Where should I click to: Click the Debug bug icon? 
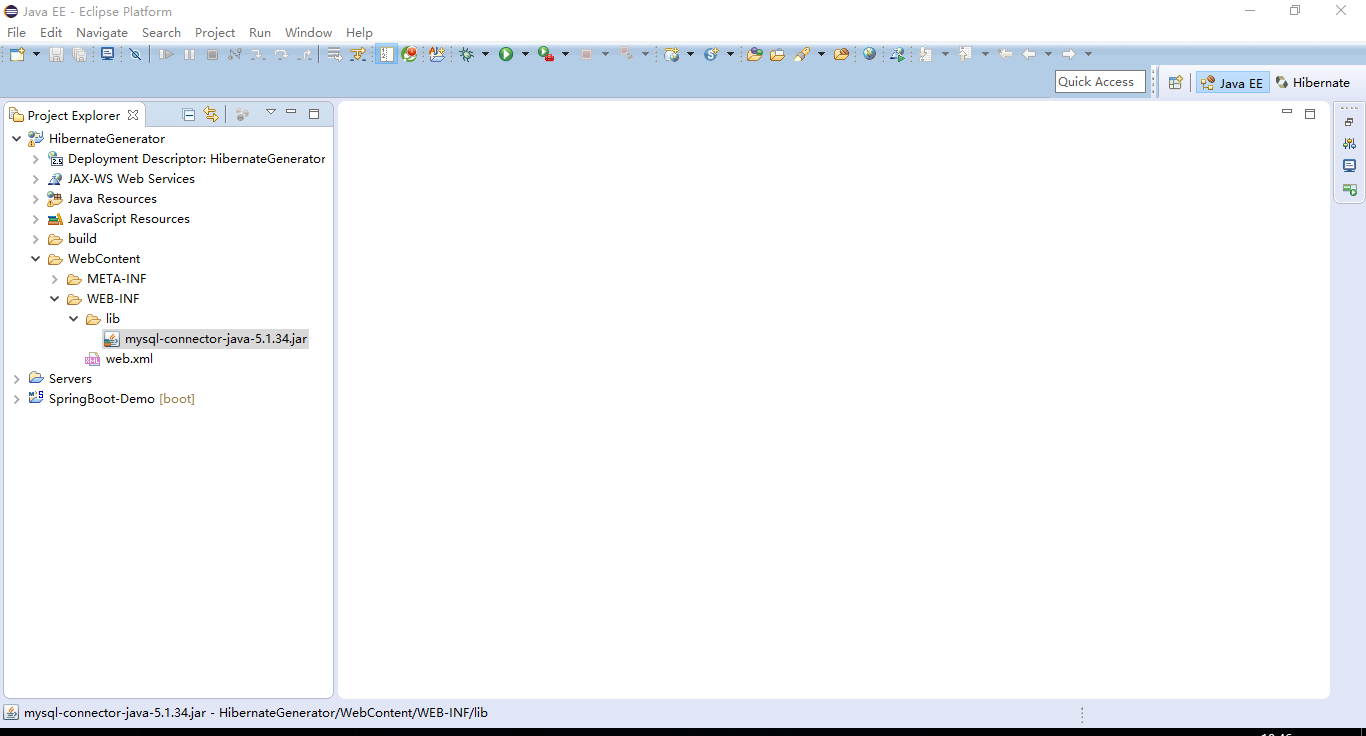pos(466,54)
